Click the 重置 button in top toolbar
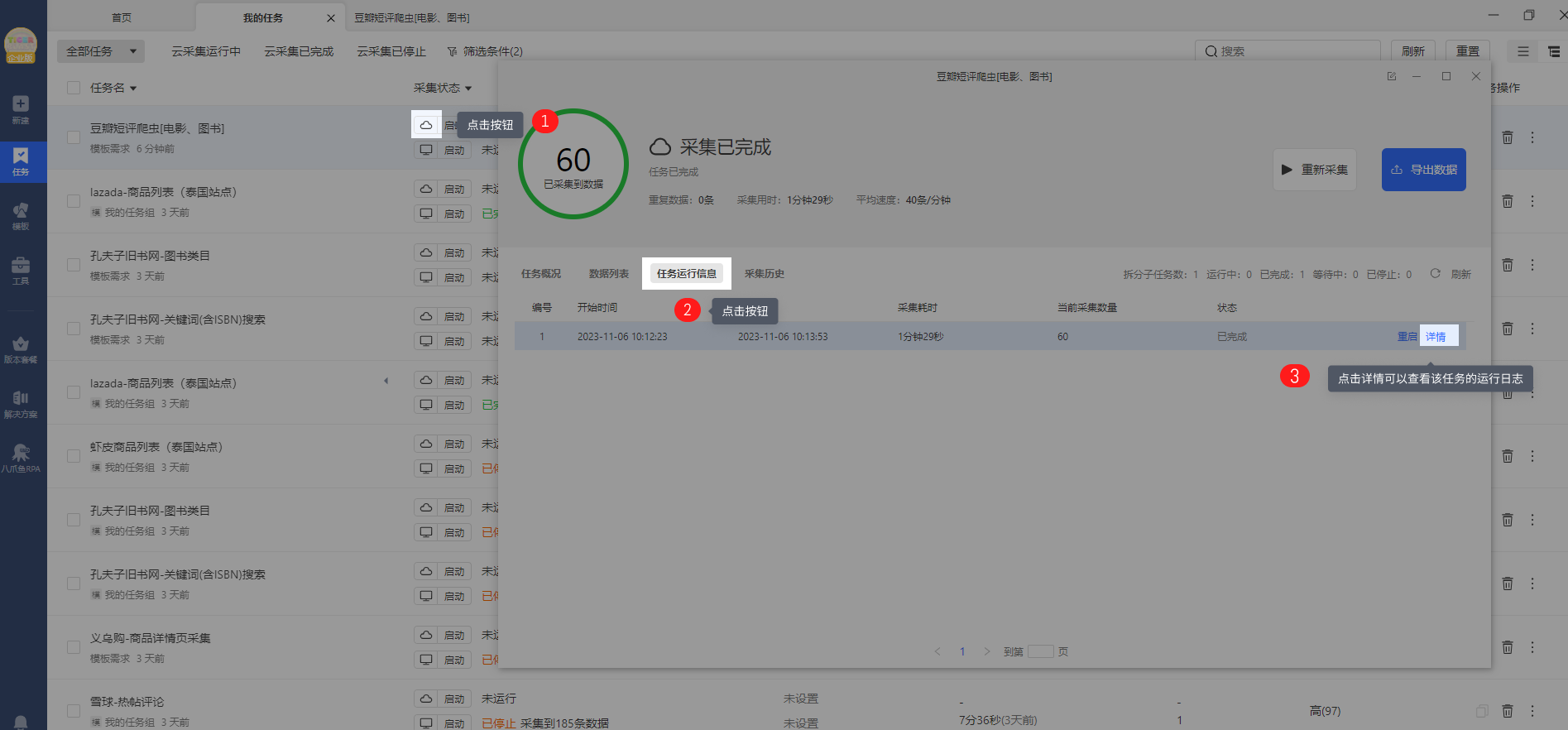 pyautogui.click(x=1468, y=51)
